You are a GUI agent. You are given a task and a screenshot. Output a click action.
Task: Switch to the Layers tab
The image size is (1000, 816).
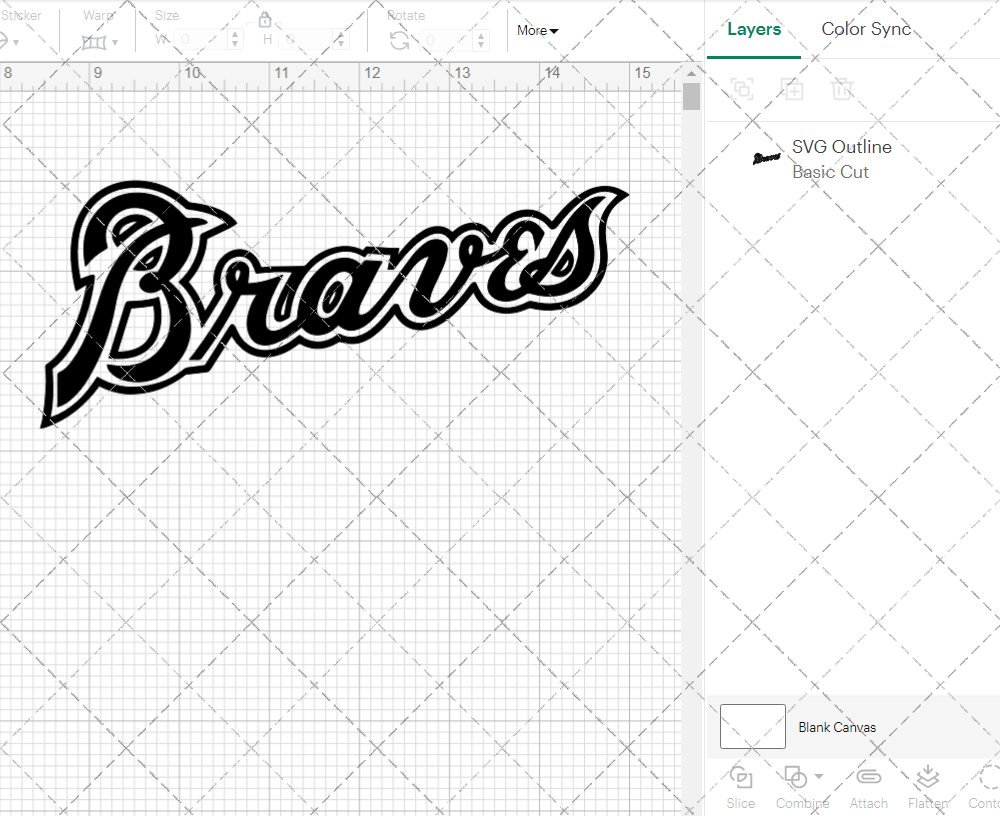point(754,29)
